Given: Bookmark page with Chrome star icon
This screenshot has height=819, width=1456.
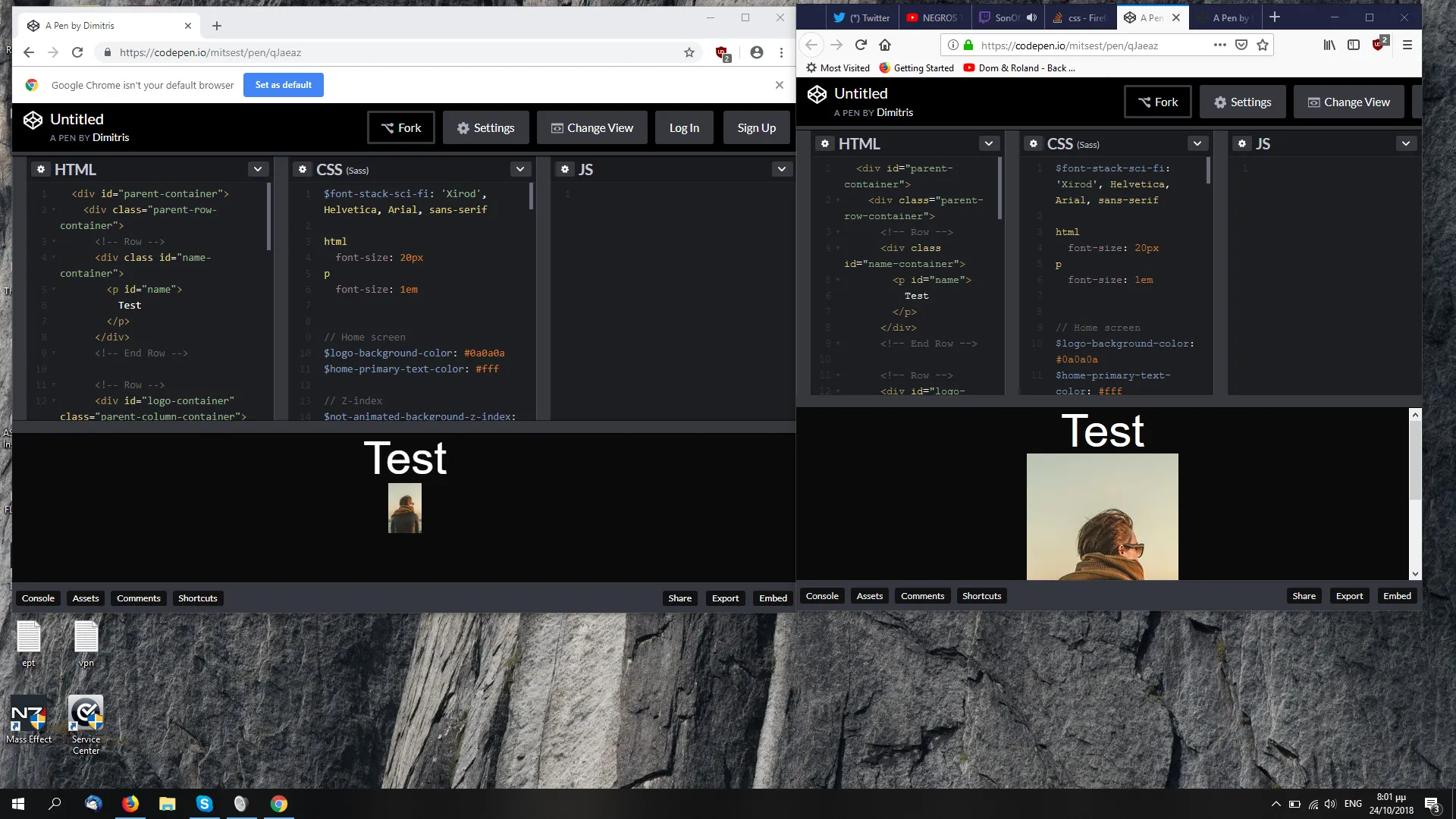Looking at the screenshot, I should [x=689, y=52].
